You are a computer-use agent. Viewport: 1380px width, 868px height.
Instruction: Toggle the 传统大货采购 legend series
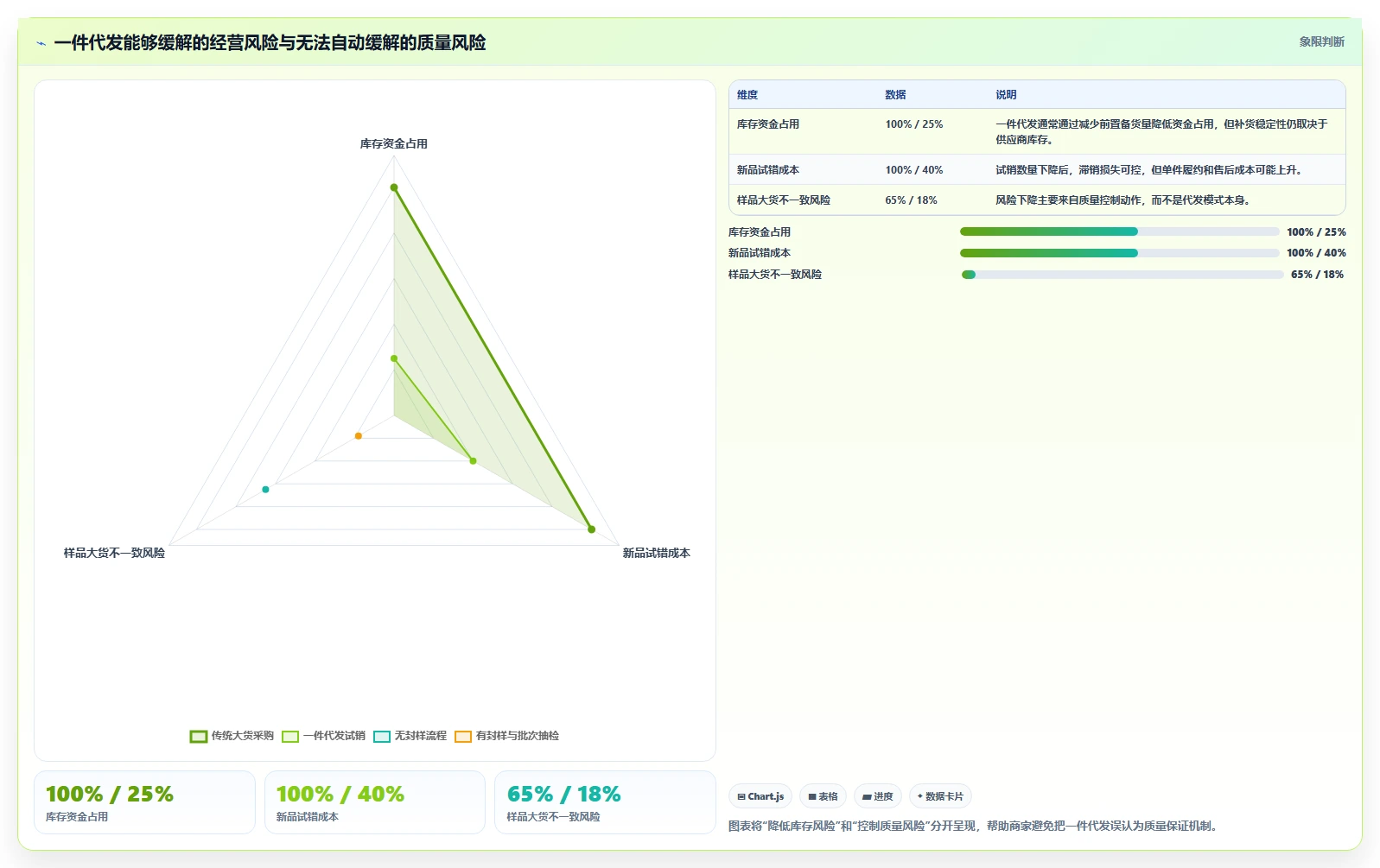pyautogui.click(x=232, y=736)
